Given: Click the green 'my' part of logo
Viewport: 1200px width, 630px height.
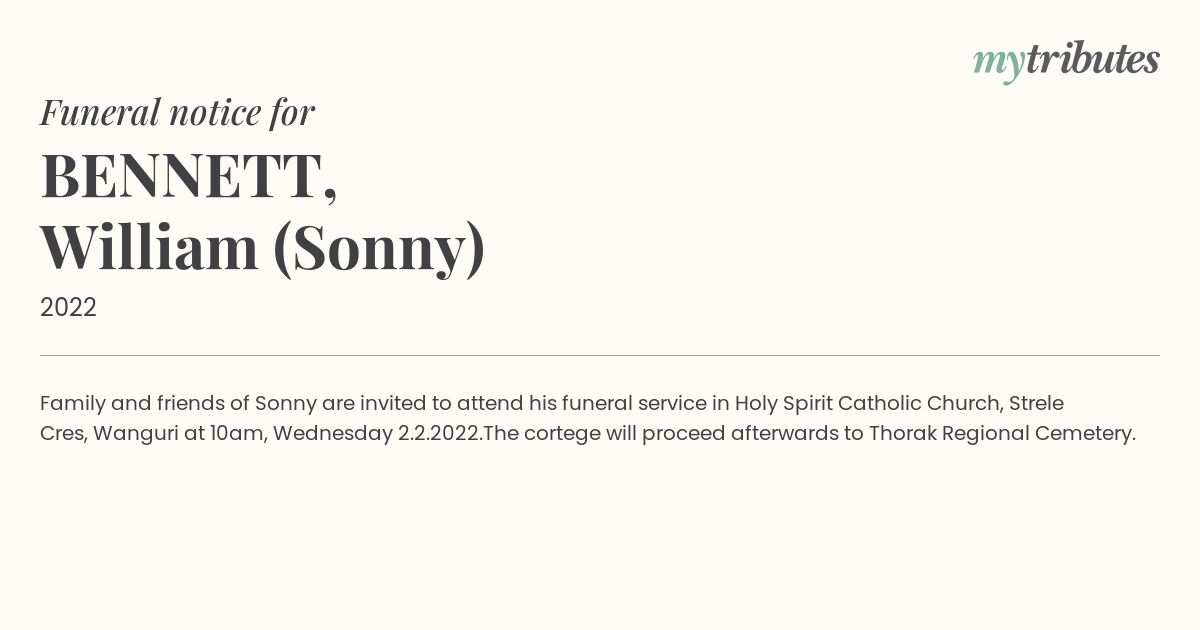Looking at the screenshot, I should 999,64.
